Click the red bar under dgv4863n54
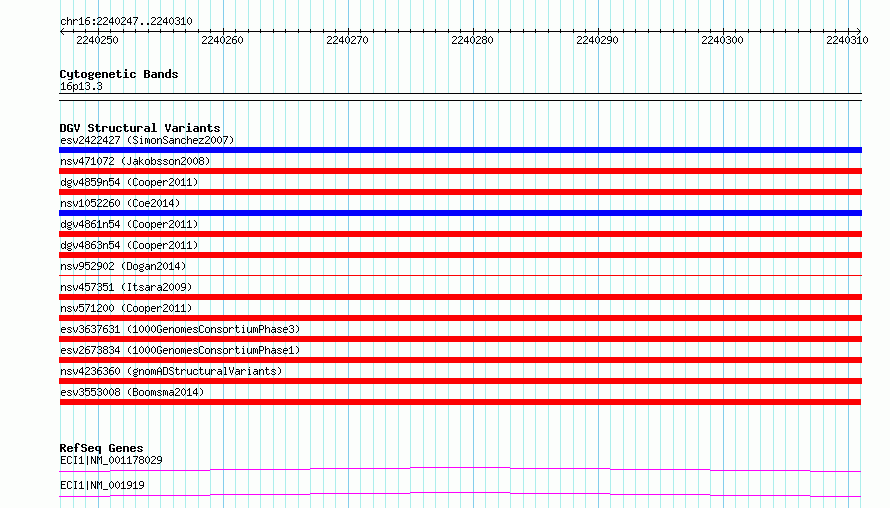The height and width of the screenshot is (508, 890). (460, 255)
